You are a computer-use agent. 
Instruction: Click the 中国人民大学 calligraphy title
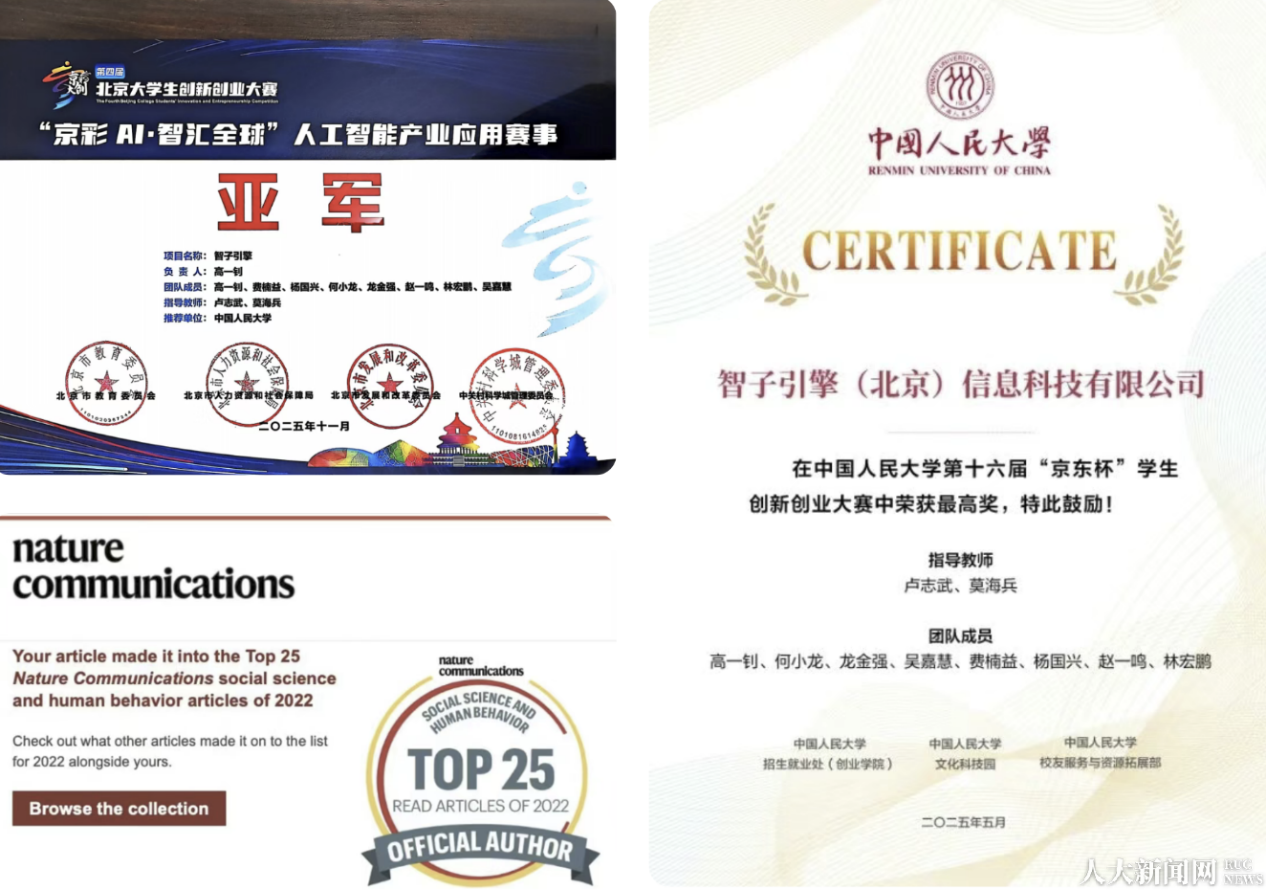959,144
